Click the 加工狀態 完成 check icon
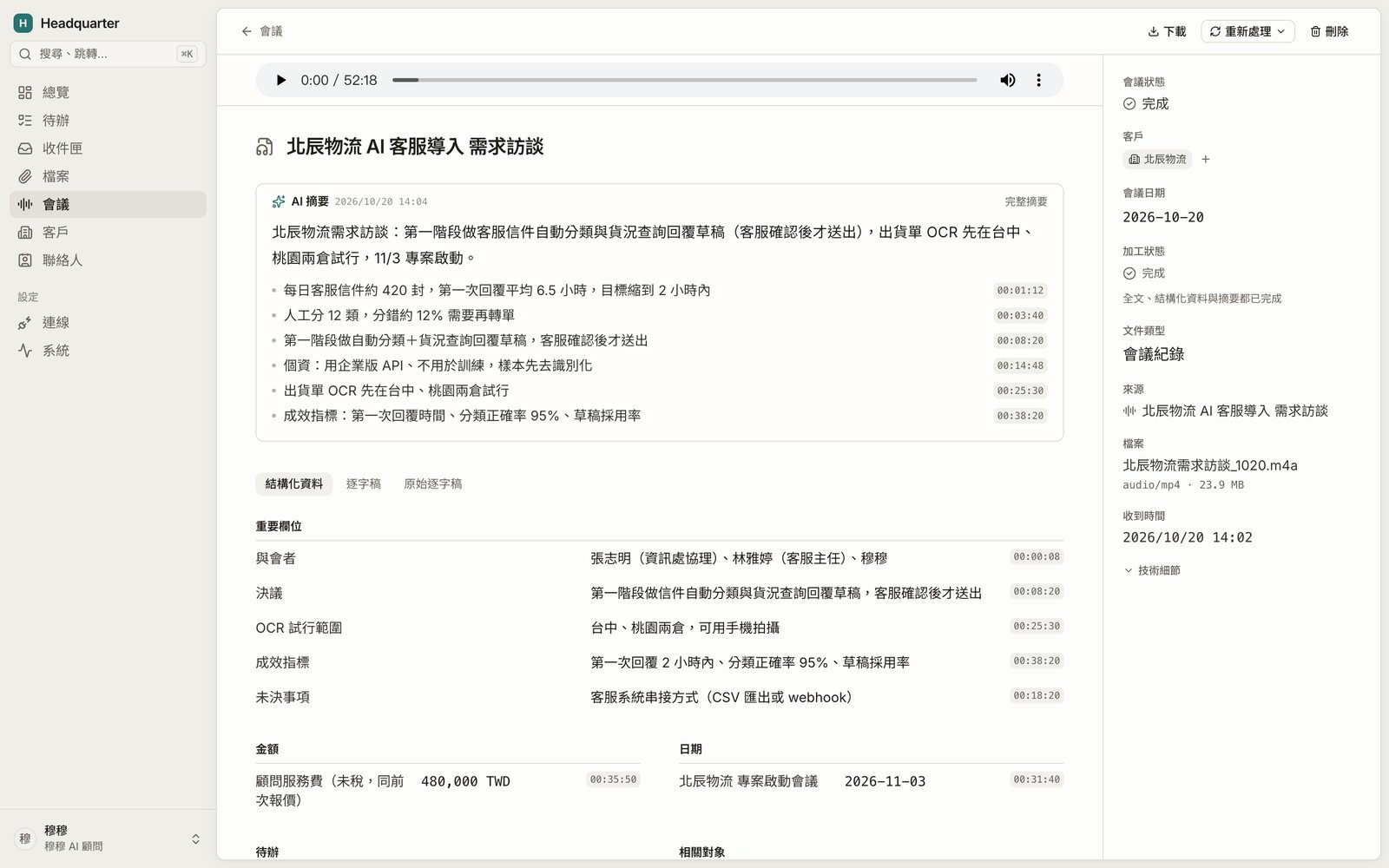 1129,273
